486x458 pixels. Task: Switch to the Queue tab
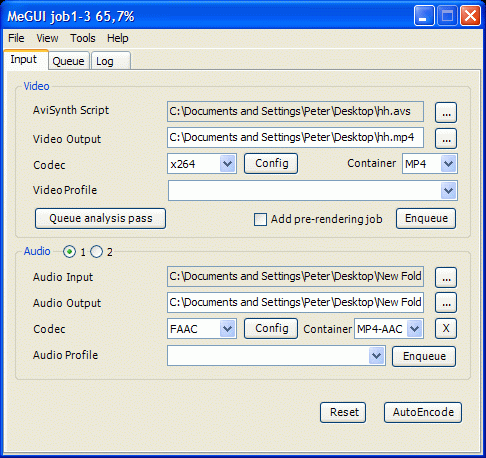69,61
